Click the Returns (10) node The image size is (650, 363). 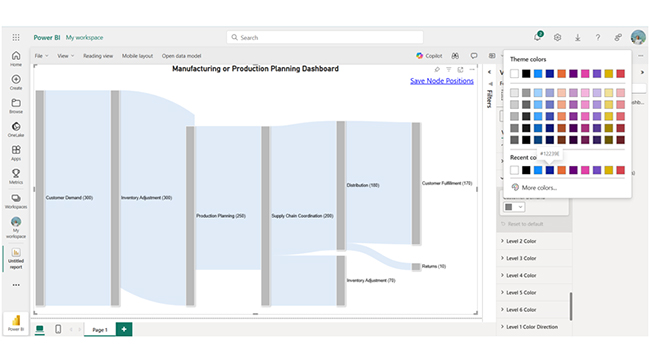[416, 267]
